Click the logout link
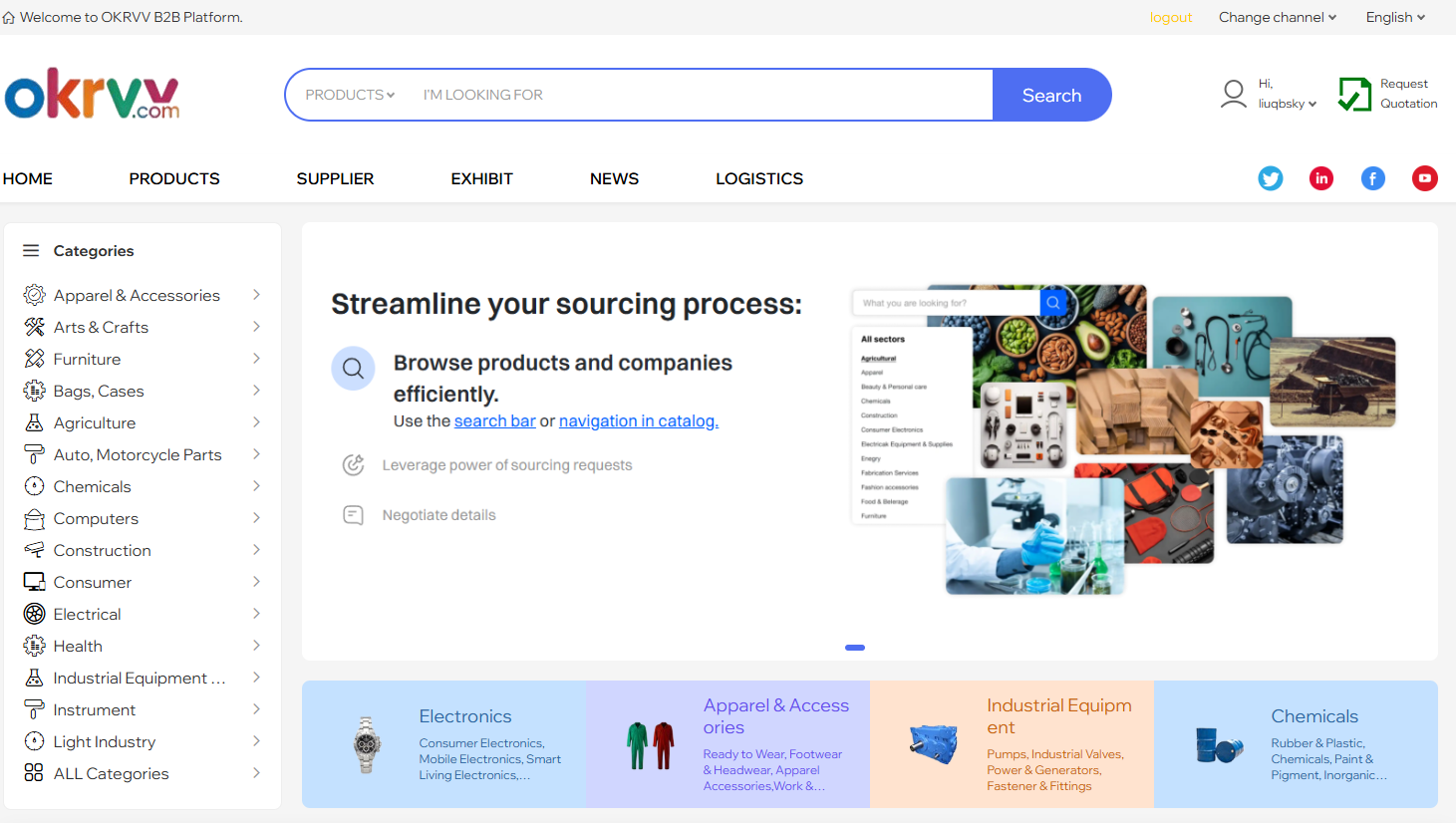1456x823 pixels. coord(1171,17)
